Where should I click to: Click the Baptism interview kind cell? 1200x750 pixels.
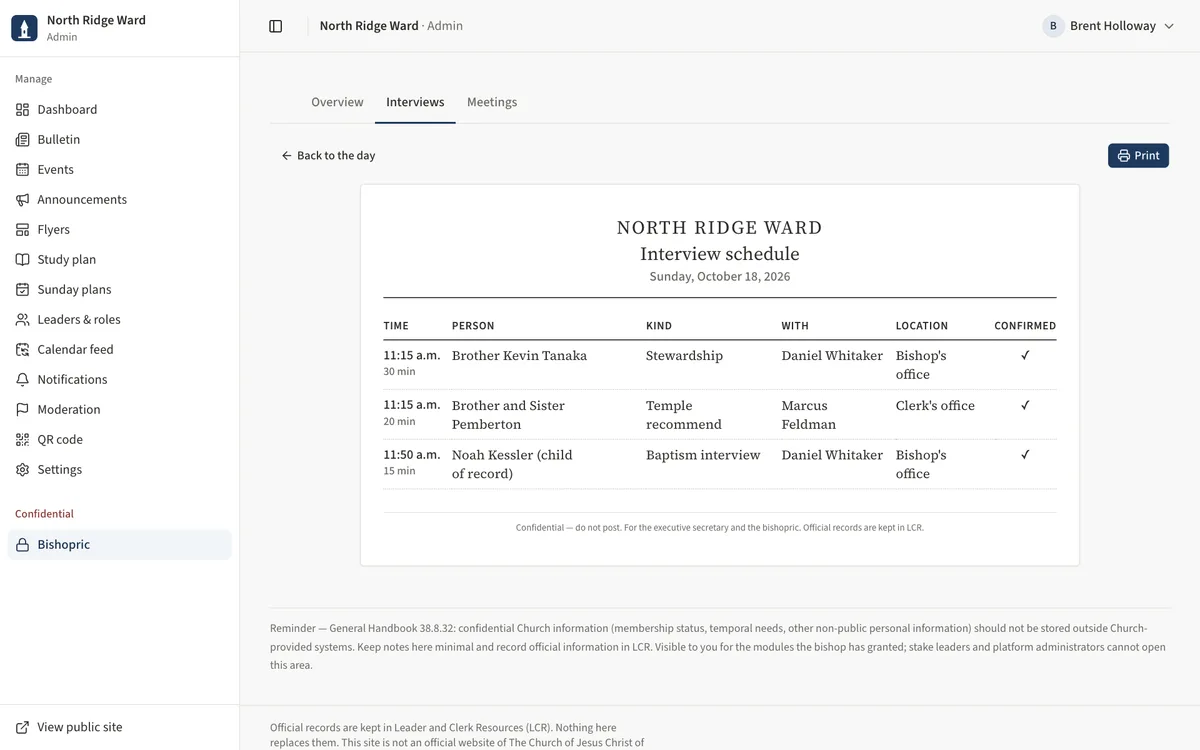(703, 455)
